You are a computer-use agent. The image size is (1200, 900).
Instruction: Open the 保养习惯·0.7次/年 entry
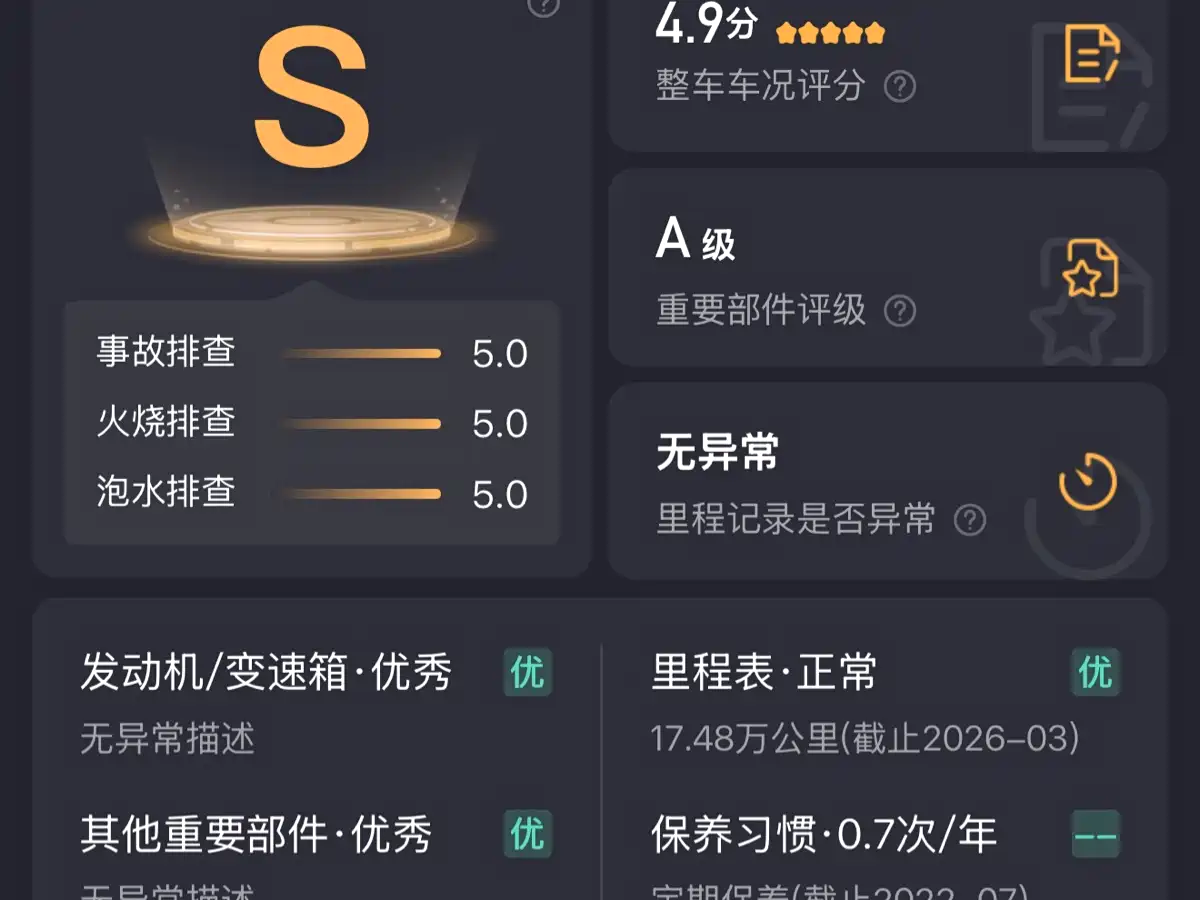[886, 855]
